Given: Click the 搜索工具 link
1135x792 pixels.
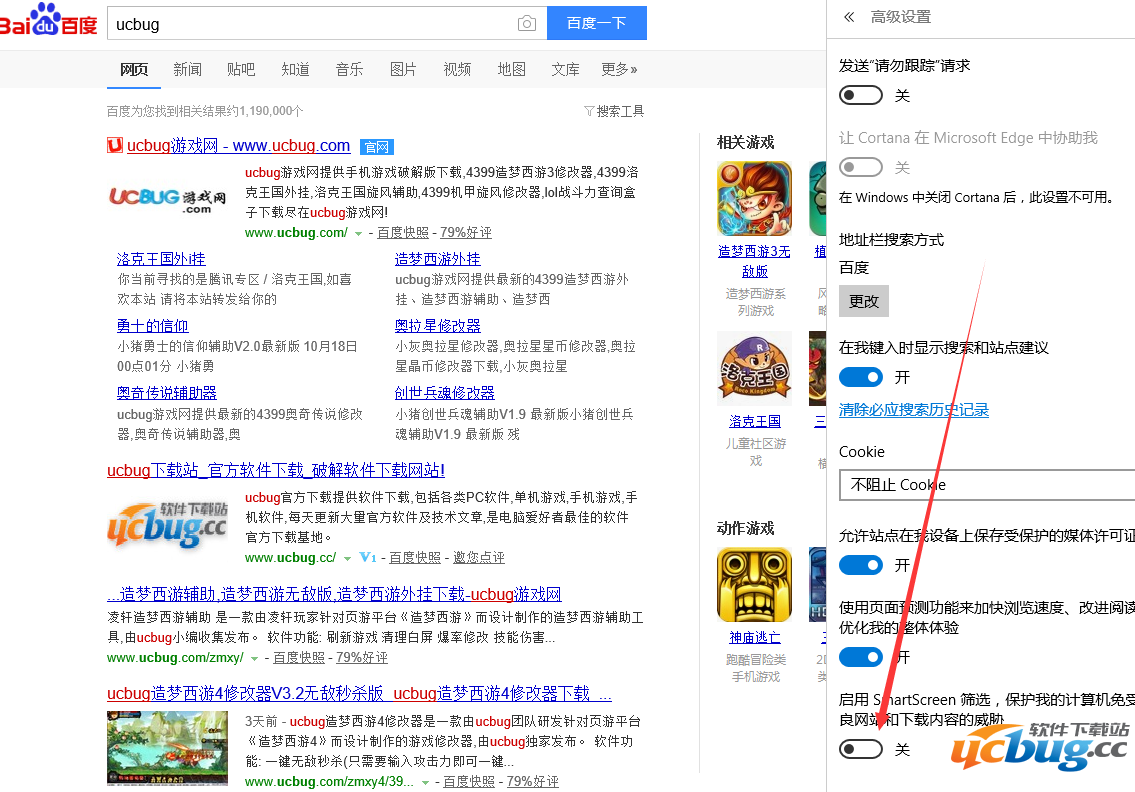Looking at the screenshot, I should click(620, 111).
